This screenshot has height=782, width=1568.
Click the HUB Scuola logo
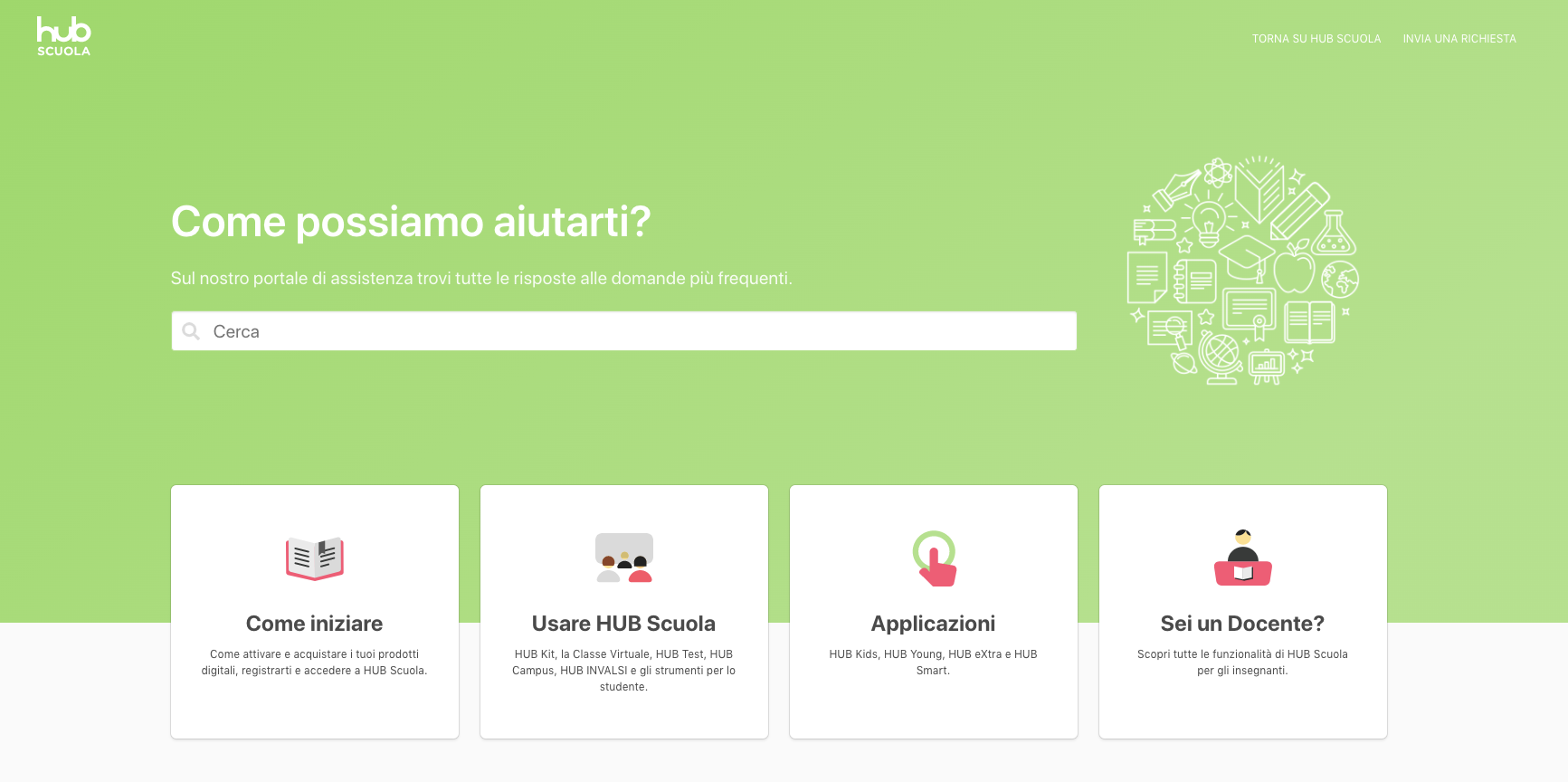[x=63, y=36]
